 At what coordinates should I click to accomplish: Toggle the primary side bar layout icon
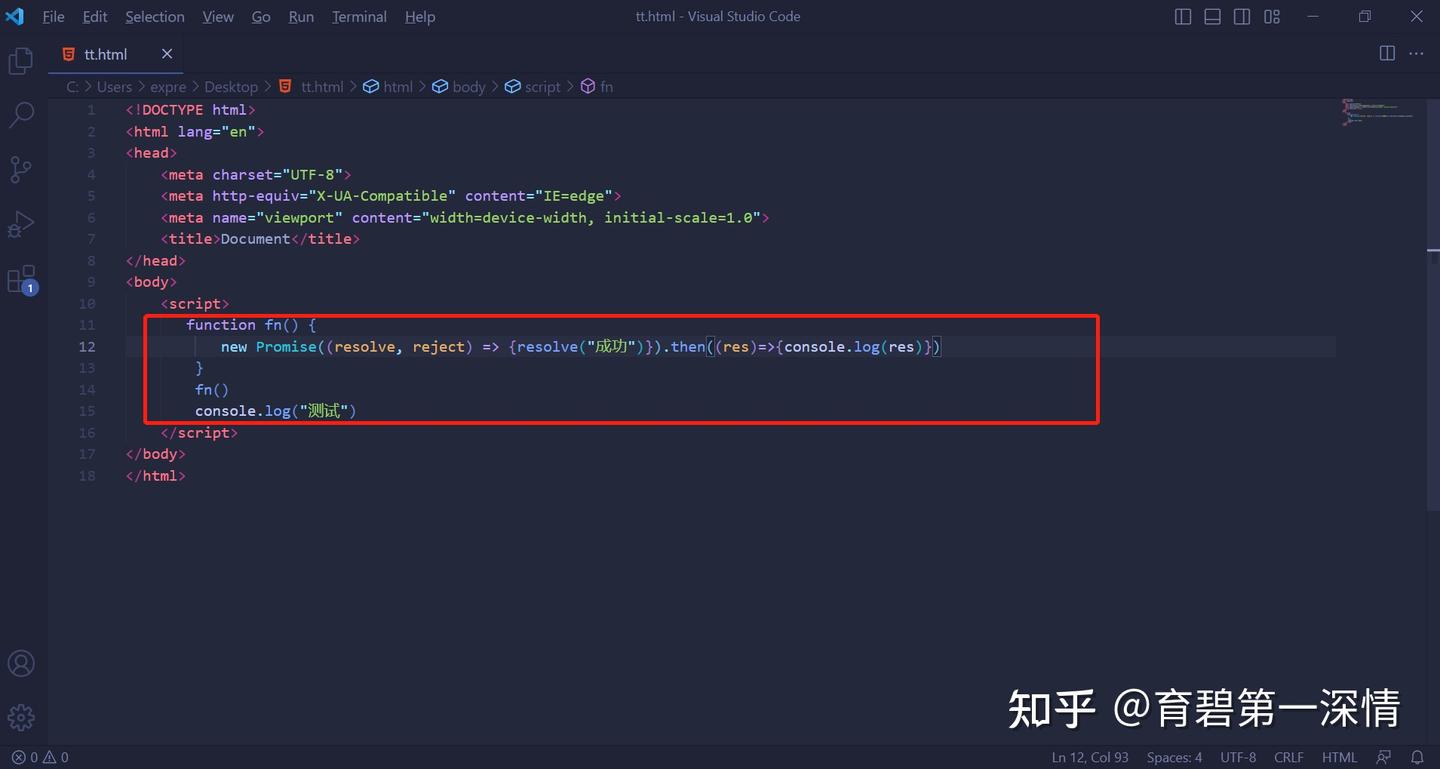coord(1183,16)
